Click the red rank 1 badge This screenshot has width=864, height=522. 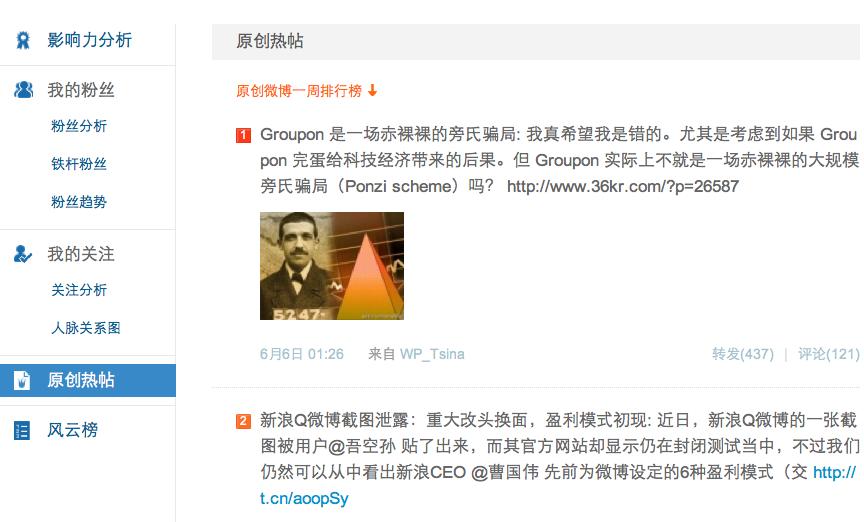pos(244,135)
